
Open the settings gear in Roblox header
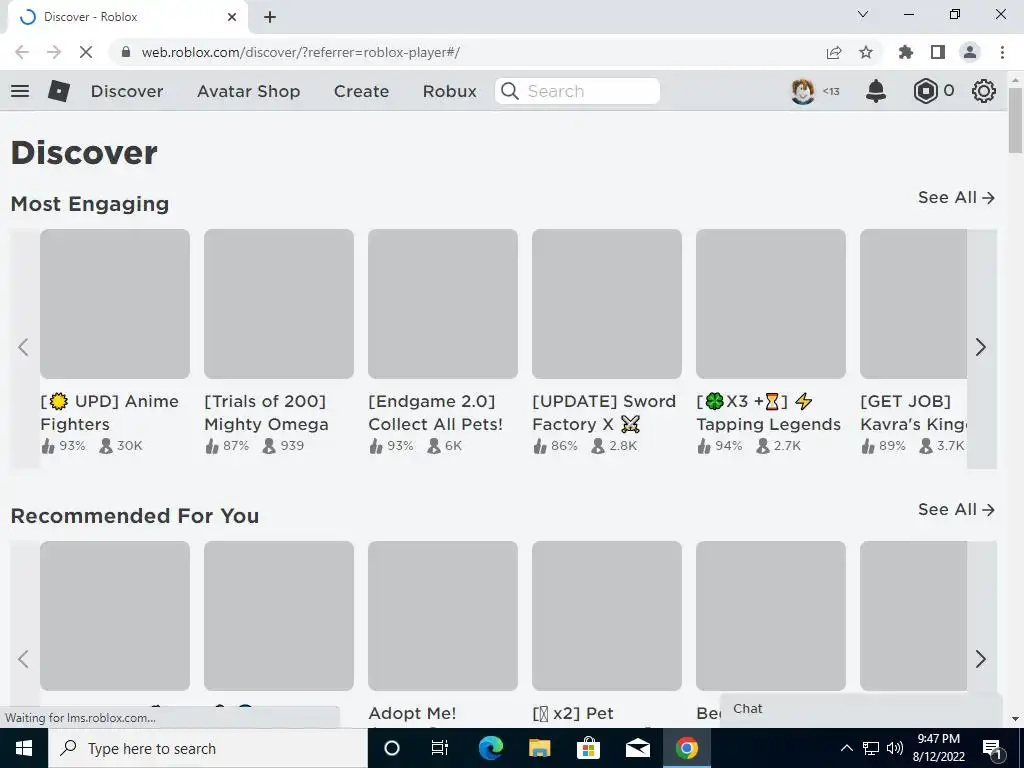pos(984,91)
